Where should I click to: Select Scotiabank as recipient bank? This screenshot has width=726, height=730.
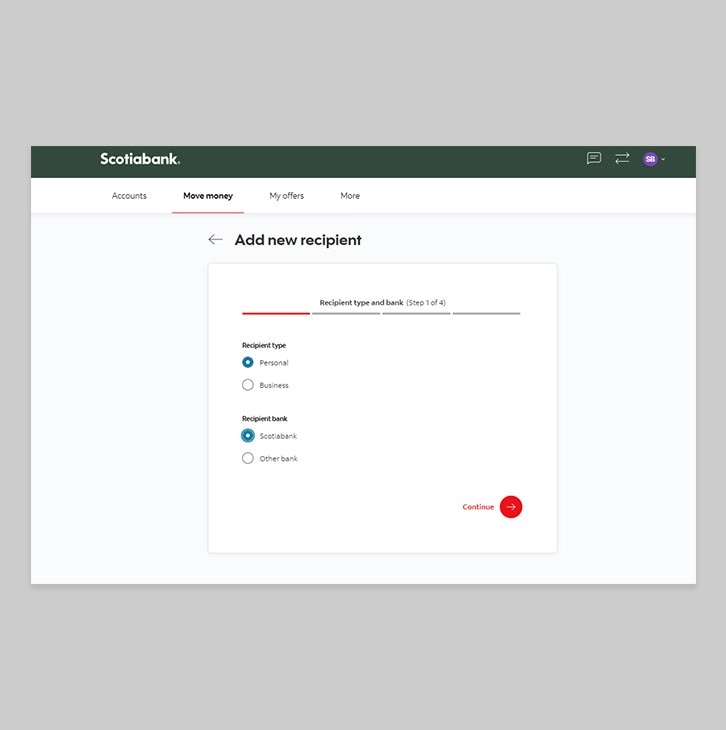click(248, 435)
